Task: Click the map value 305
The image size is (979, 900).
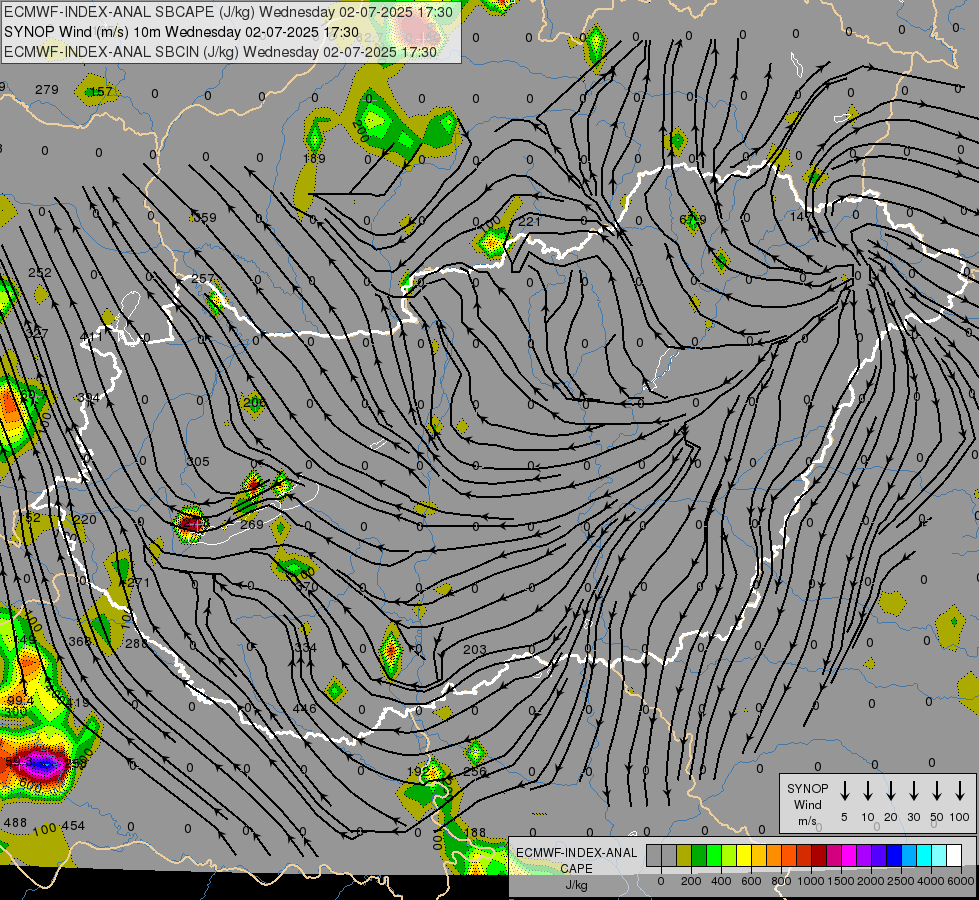Action: click(x=198, y=462)
